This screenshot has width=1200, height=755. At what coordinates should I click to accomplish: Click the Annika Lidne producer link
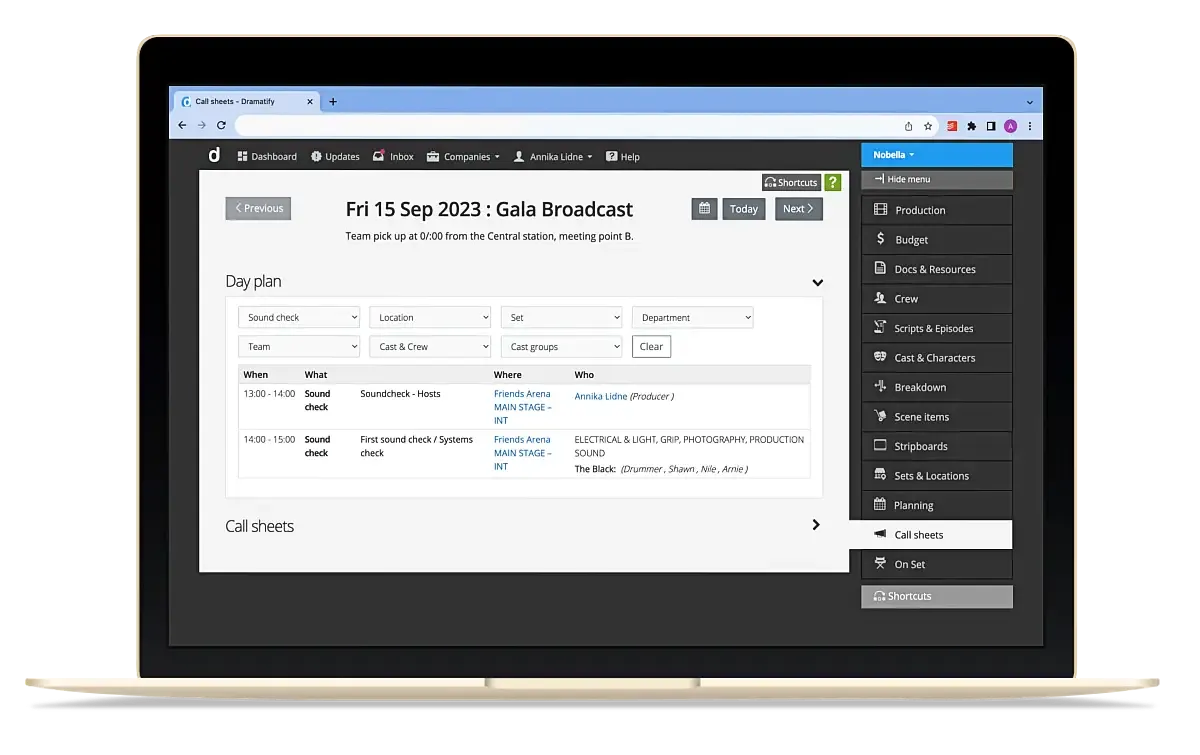(601, 396)
